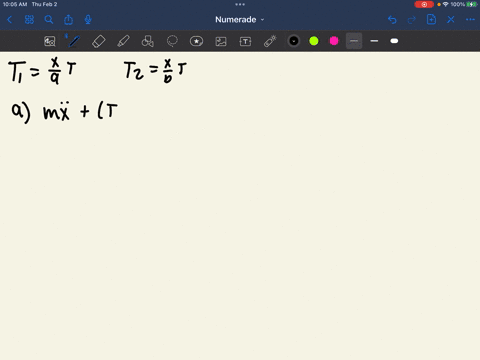Tap the handwritten T2 equation
Screen dimensions: 480x360
point(155,70)
